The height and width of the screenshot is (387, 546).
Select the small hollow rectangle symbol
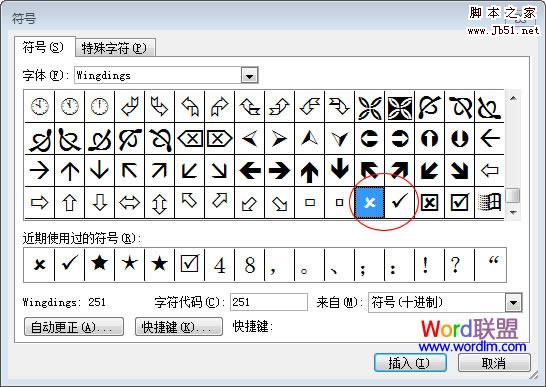310,202
